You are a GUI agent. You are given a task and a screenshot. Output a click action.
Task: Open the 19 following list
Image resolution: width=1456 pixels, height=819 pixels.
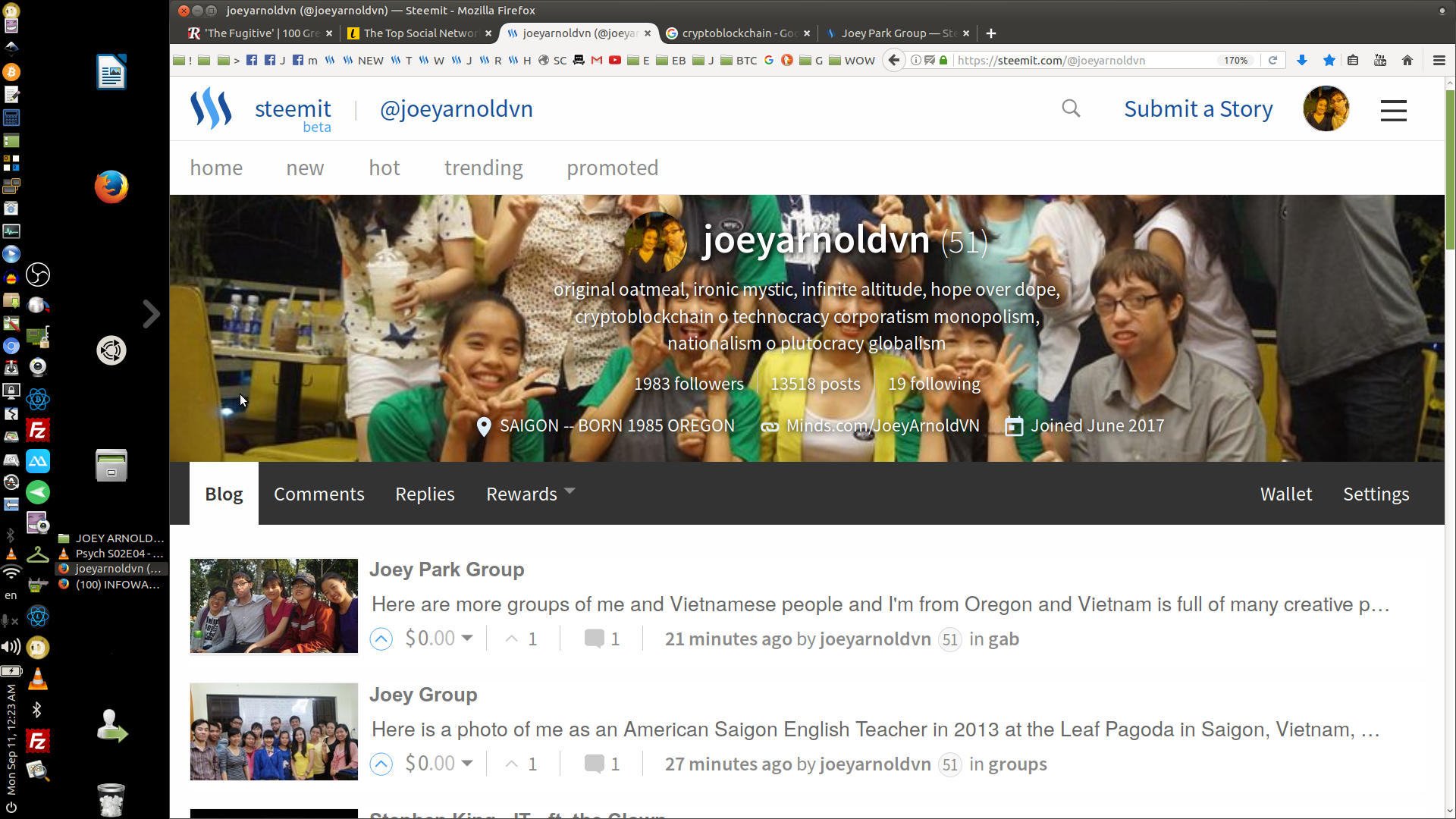(934, 384)
